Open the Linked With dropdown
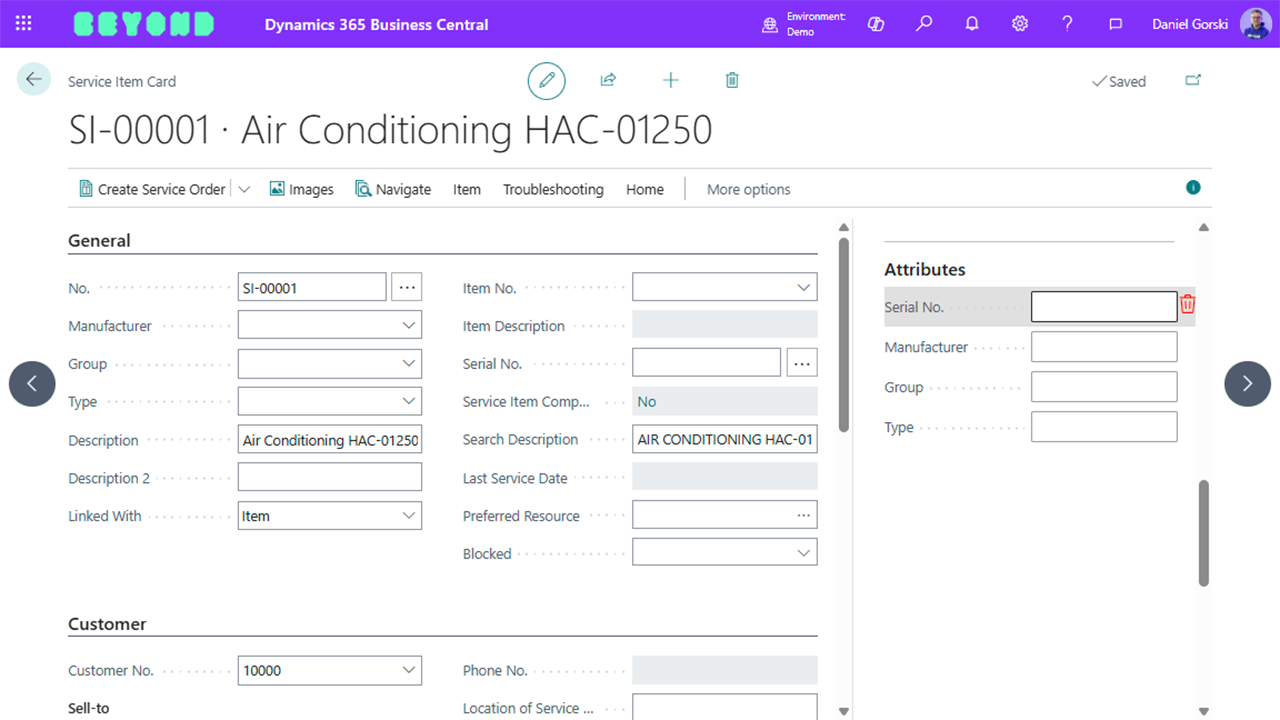This screenshot has height=720, width=1280. pos(408,516)
